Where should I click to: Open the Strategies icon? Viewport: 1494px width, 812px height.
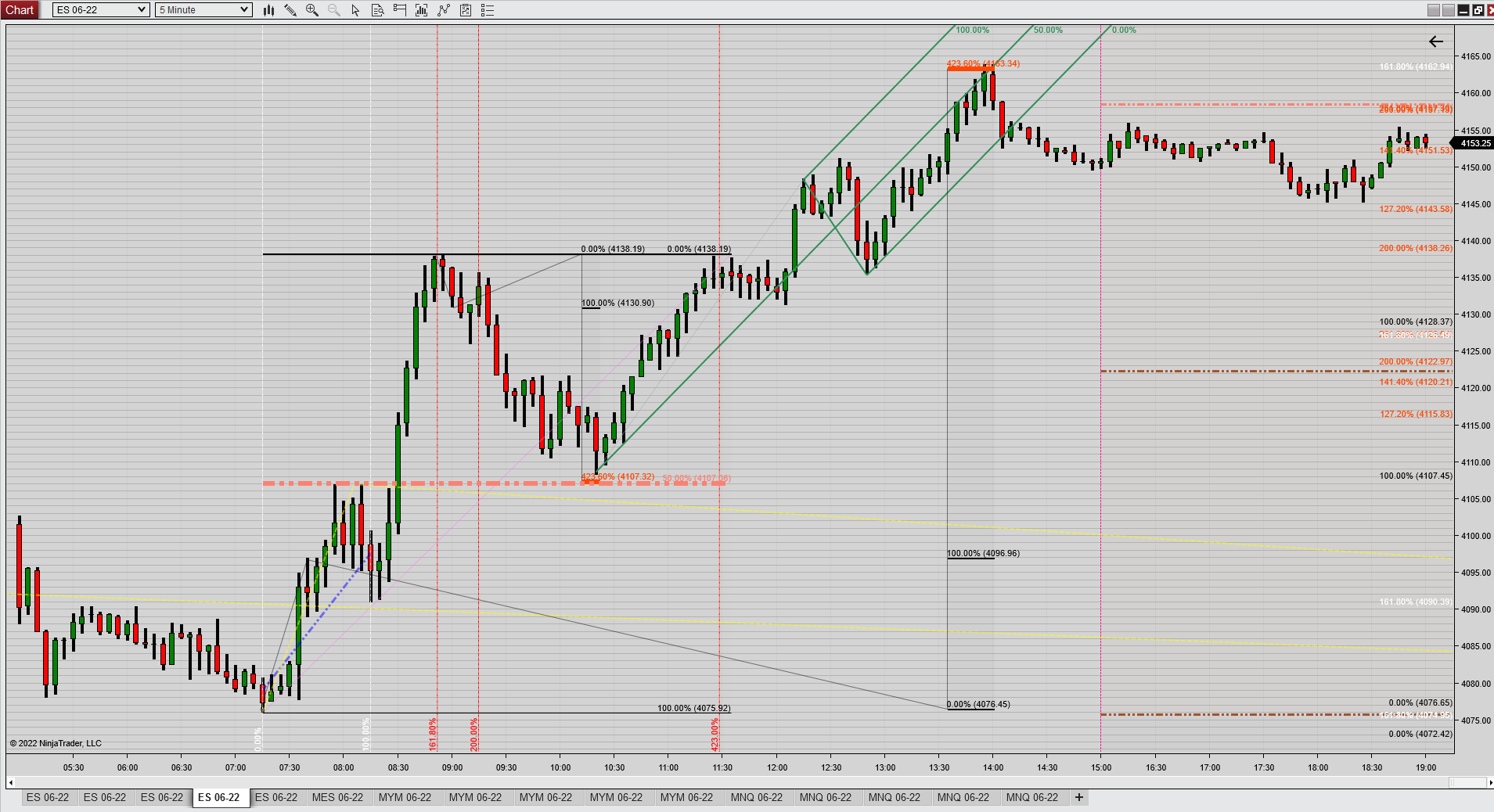click(x=466, y=10)
